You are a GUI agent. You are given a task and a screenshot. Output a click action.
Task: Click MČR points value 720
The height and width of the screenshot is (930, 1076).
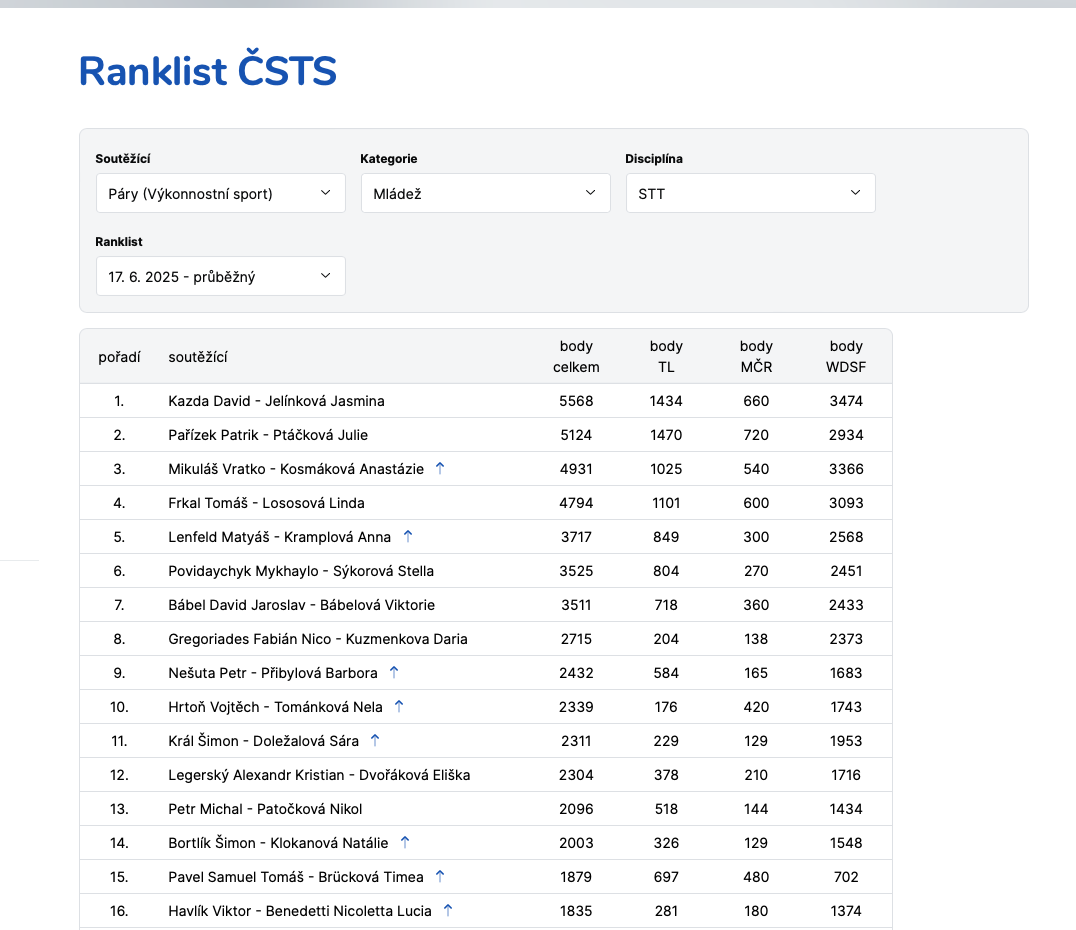click(756, 435)
